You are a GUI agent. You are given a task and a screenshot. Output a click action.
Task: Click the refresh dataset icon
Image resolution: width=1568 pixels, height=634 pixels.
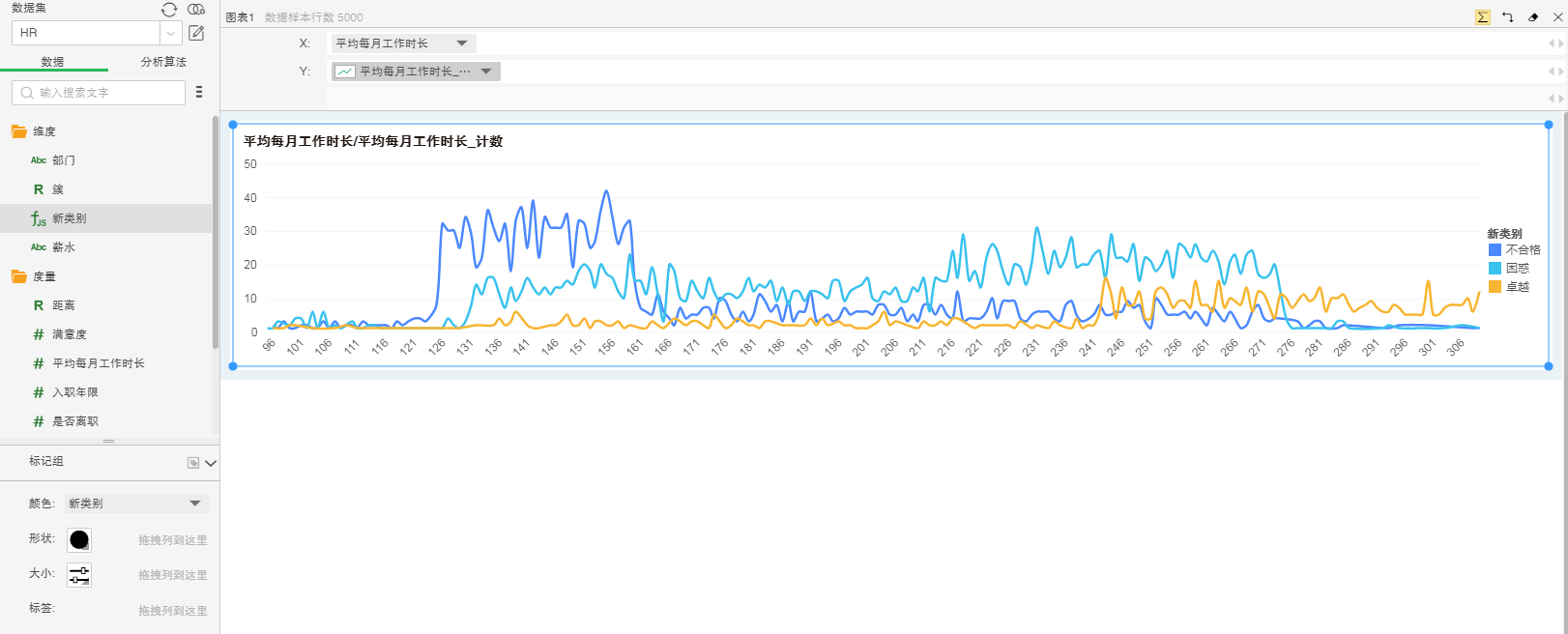(169, 9)
